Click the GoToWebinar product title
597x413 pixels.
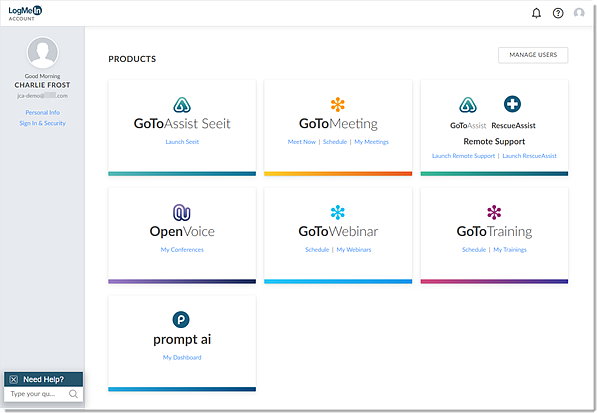(338, 231)
